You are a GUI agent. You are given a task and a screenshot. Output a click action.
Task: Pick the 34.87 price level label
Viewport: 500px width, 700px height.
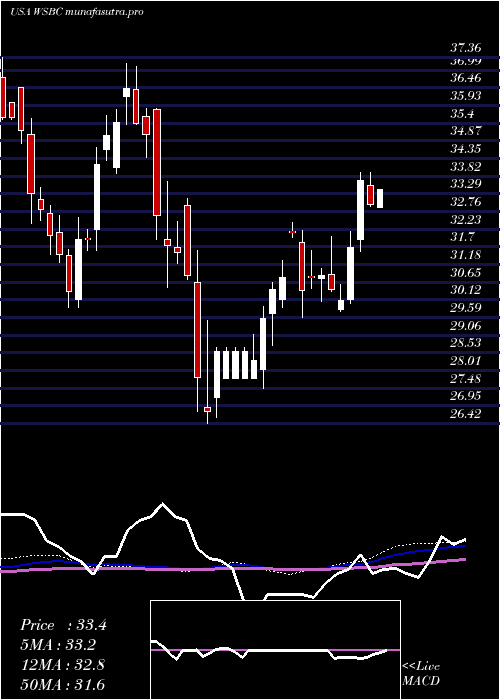[466, 131]
